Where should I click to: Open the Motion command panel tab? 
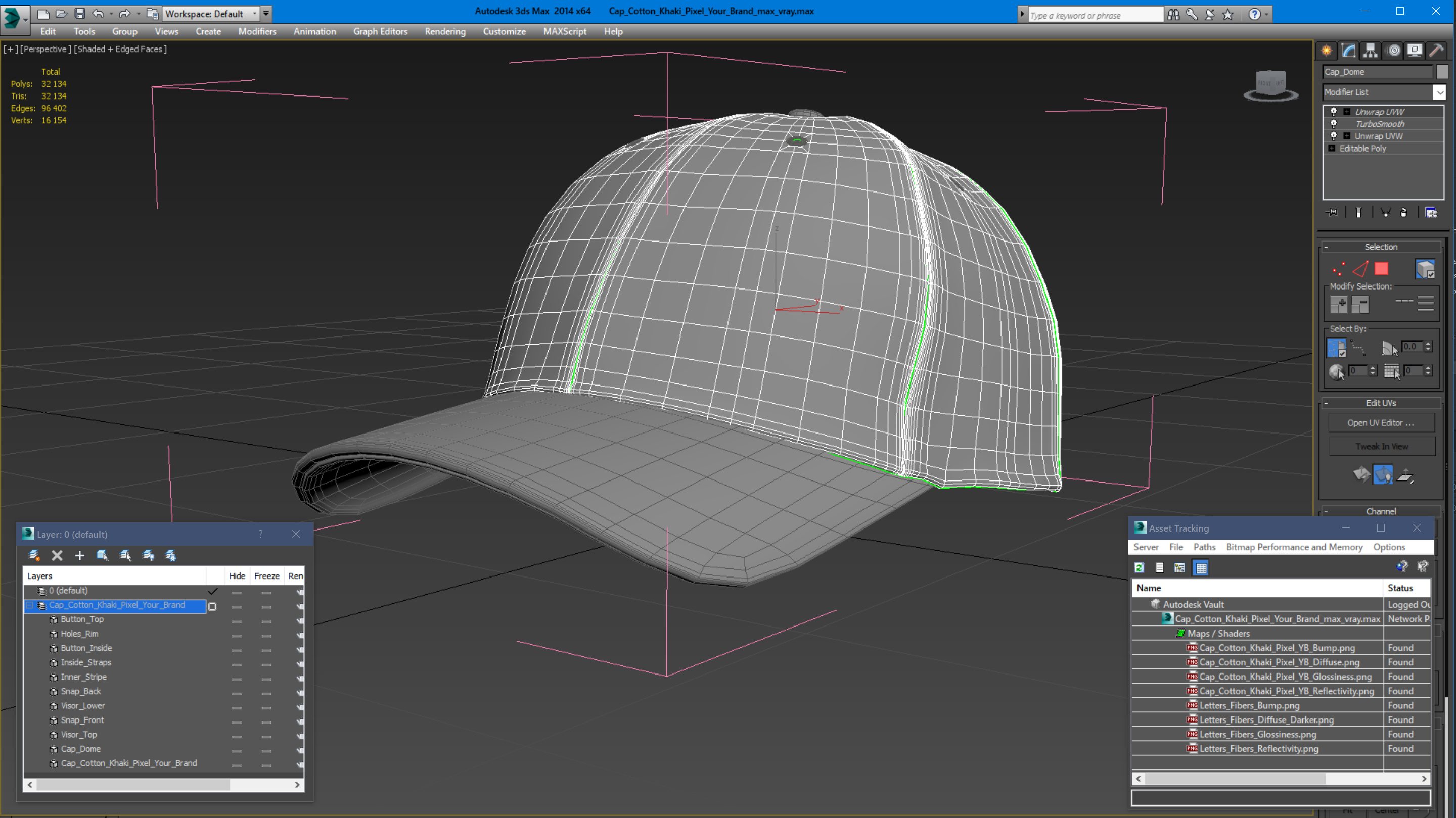(x=1393, y=51)
